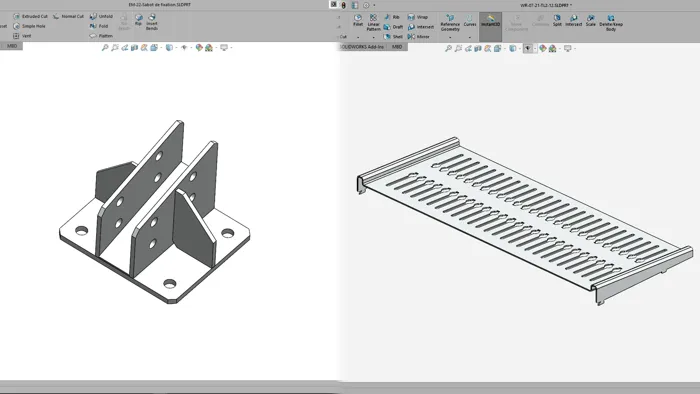The image size is (700, 394).
Task: Choose the Simple Hole tool
Action: (29, 26)
